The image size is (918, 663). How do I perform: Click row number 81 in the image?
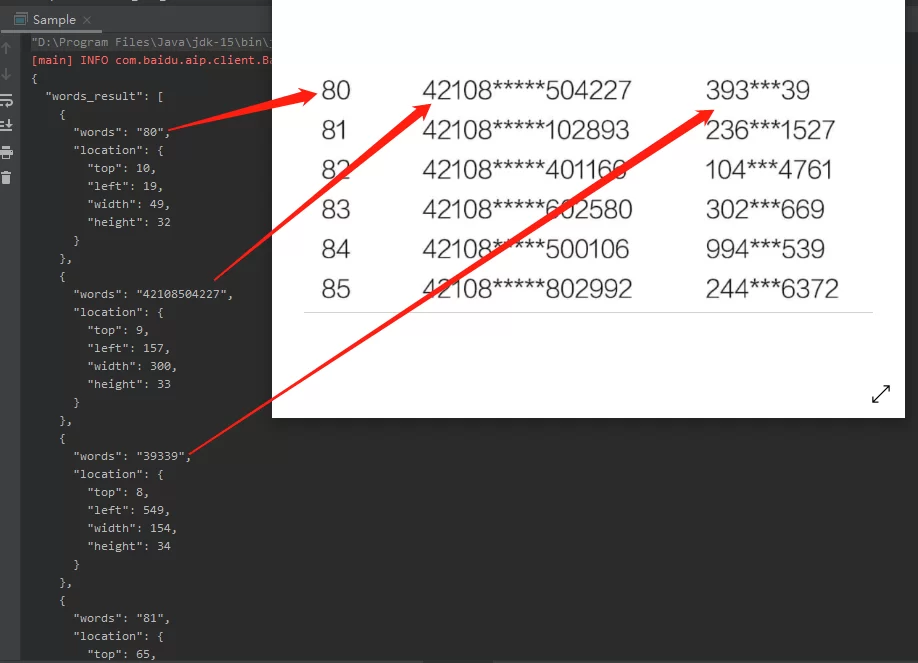point(334,130)
